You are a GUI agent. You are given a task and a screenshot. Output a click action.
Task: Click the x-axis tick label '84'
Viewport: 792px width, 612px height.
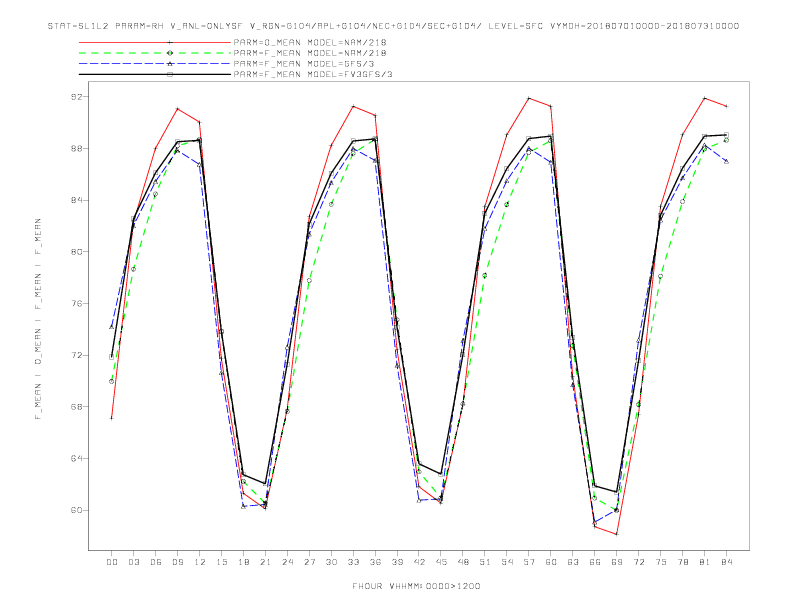(x=726, y=562)
